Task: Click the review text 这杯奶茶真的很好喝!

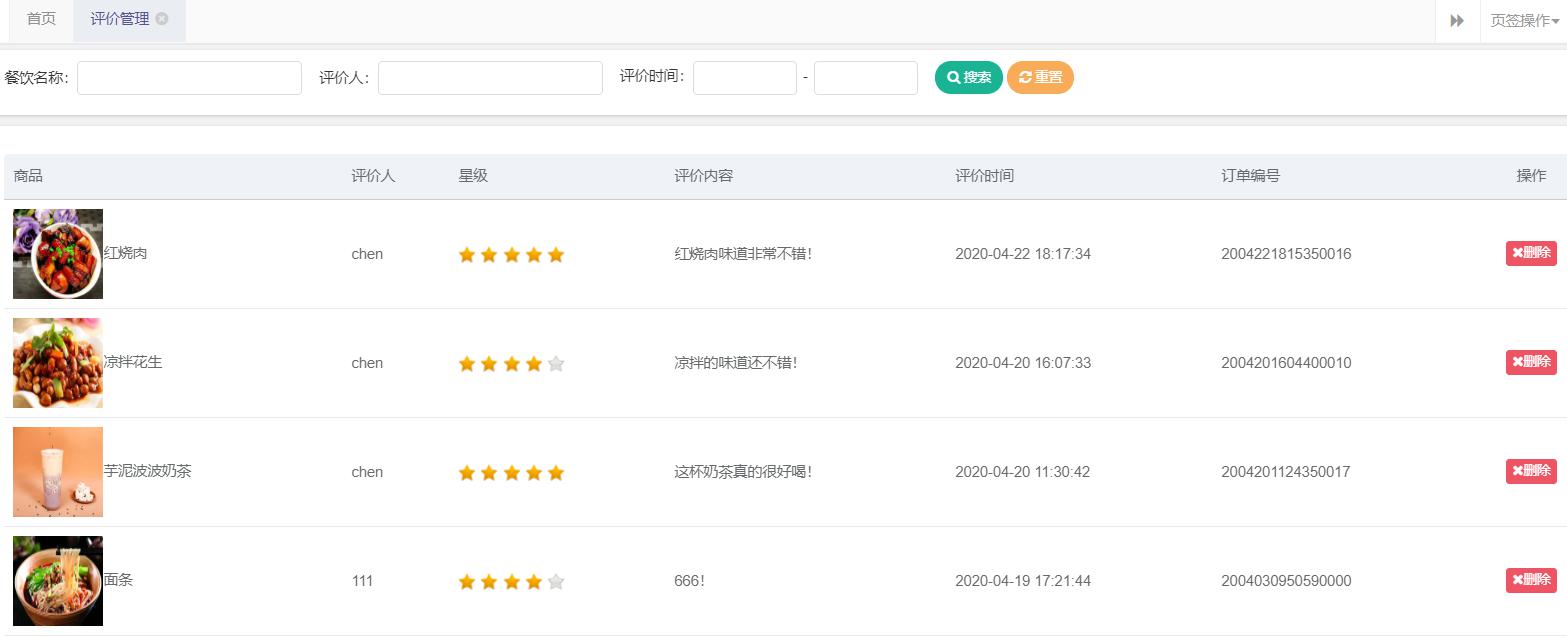Action: [743, 472]
